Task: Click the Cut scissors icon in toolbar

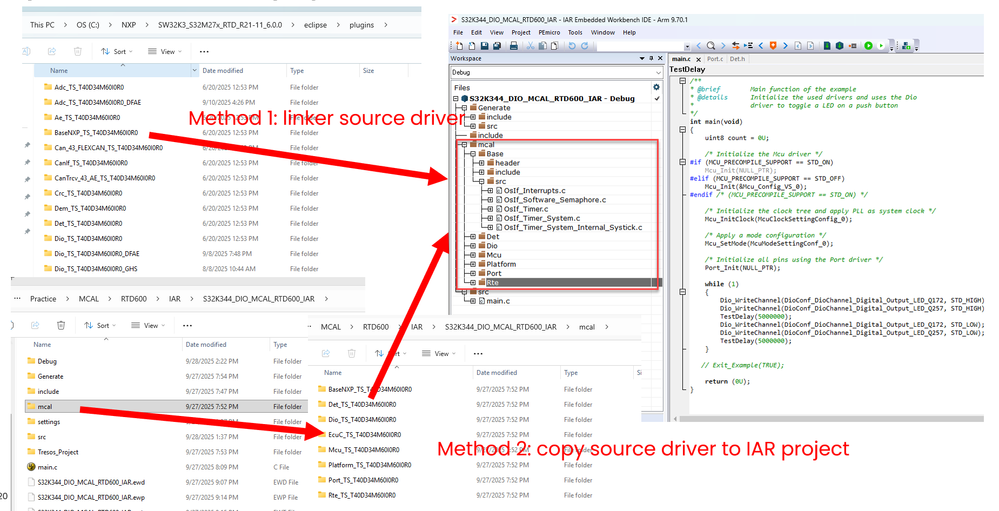Action: (533, 46)
